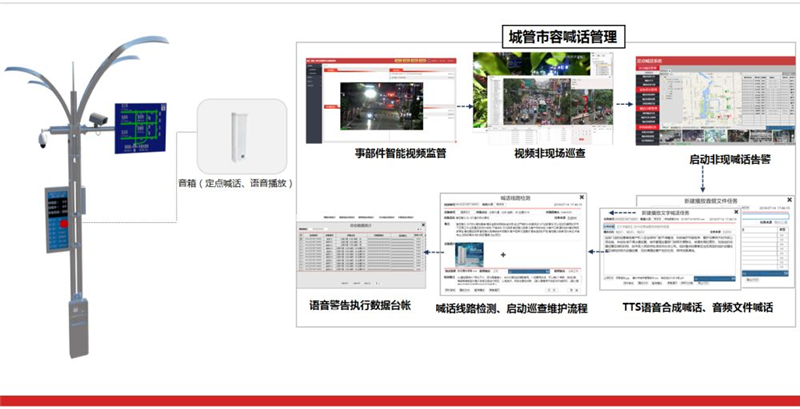
Task: Click the charging pile at the pole base
Action: coord(79,328)
